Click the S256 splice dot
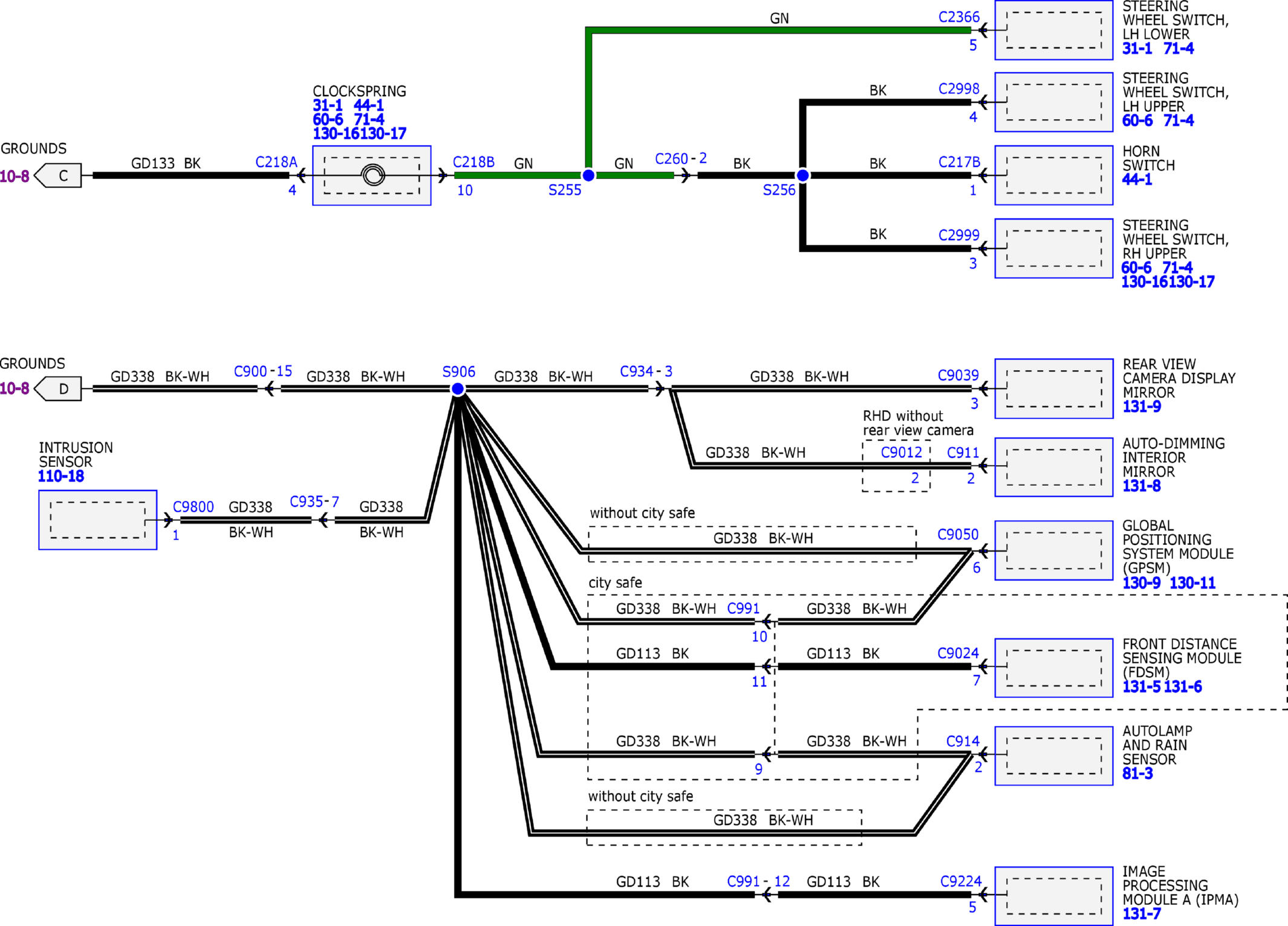 [802, 175]
